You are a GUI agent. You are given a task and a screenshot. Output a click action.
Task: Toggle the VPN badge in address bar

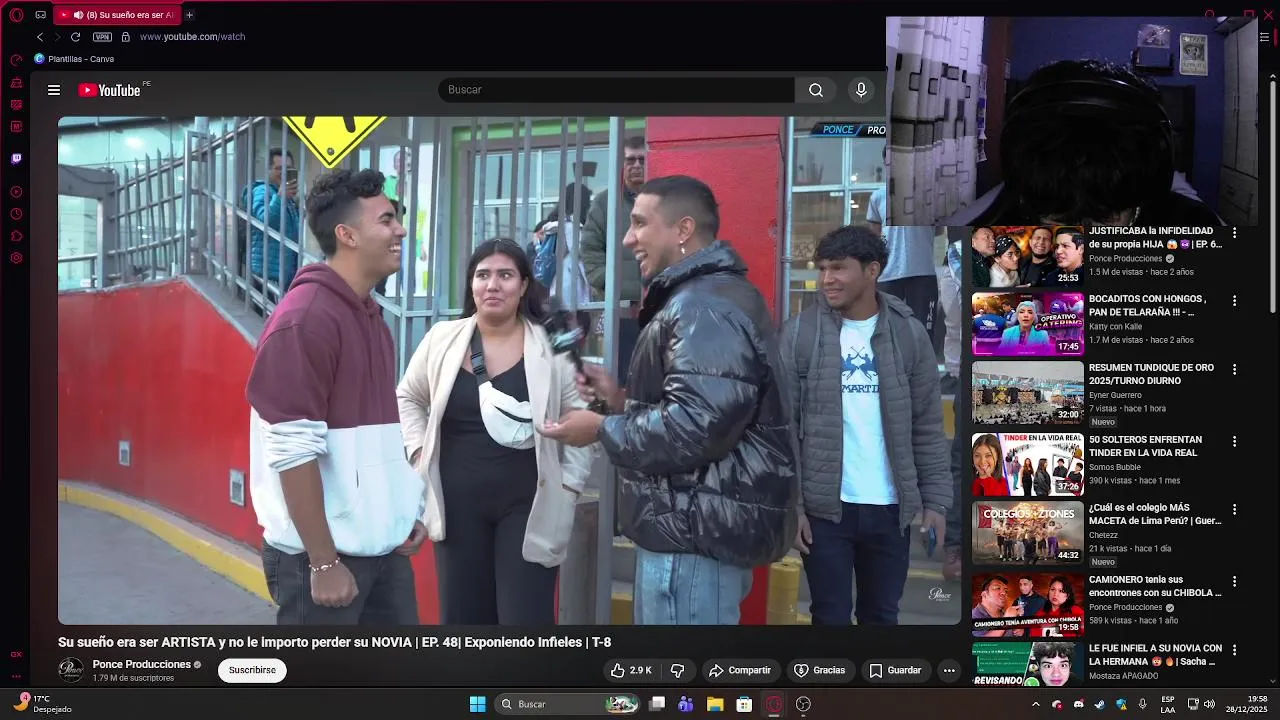coord(102,37)
